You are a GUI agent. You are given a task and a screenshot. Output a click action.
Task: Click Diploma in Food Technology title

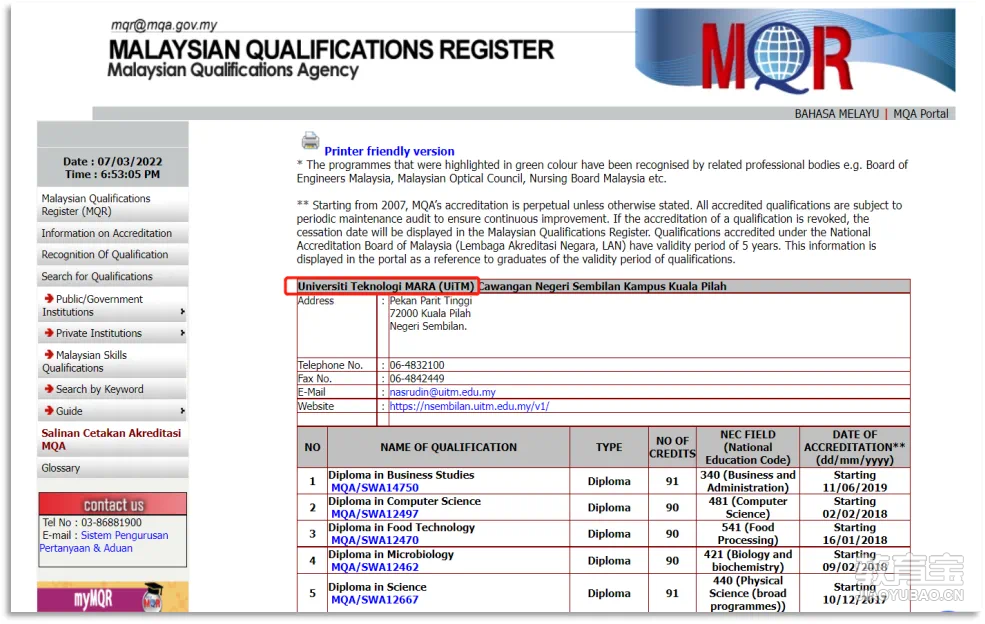pos(401,528)
